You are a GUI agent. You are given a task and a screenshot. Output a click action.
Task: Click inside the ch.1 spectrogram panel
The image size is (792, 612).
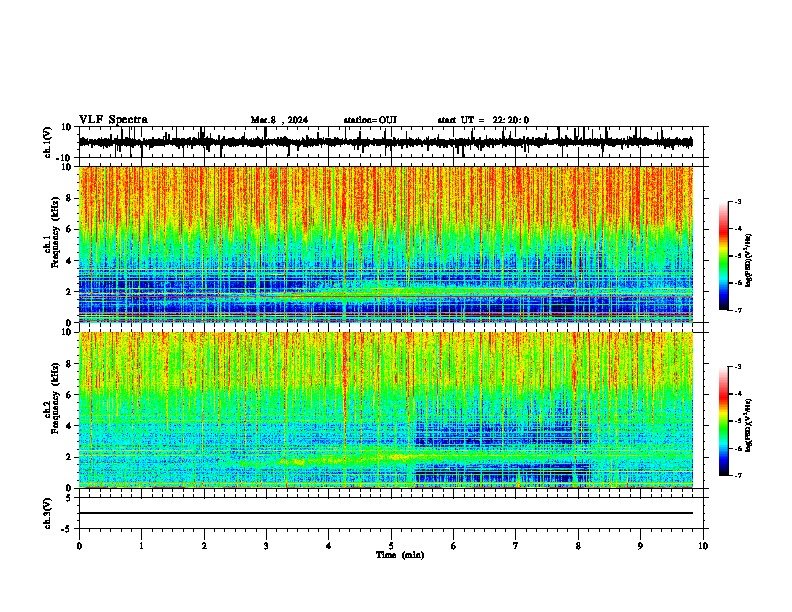[385, 244]
